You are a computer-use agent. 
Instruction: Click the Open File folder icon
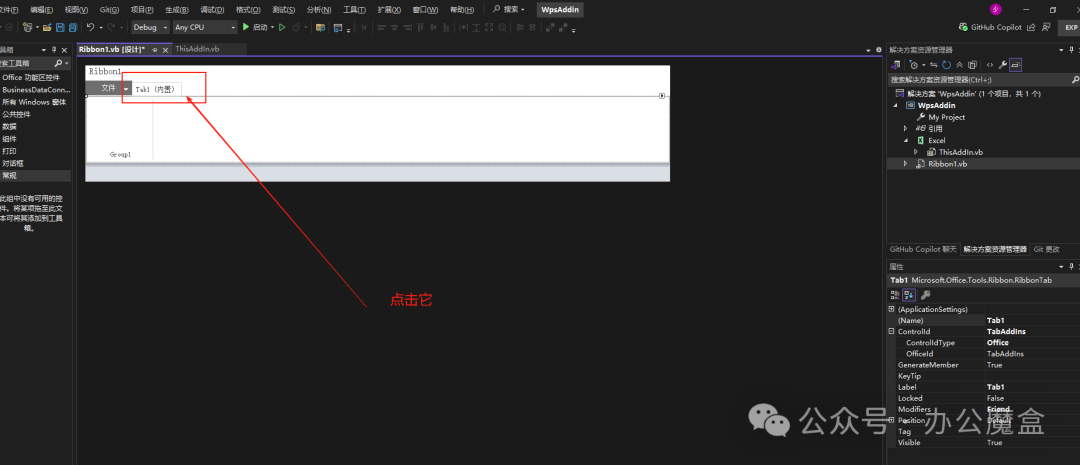point(47,28)
